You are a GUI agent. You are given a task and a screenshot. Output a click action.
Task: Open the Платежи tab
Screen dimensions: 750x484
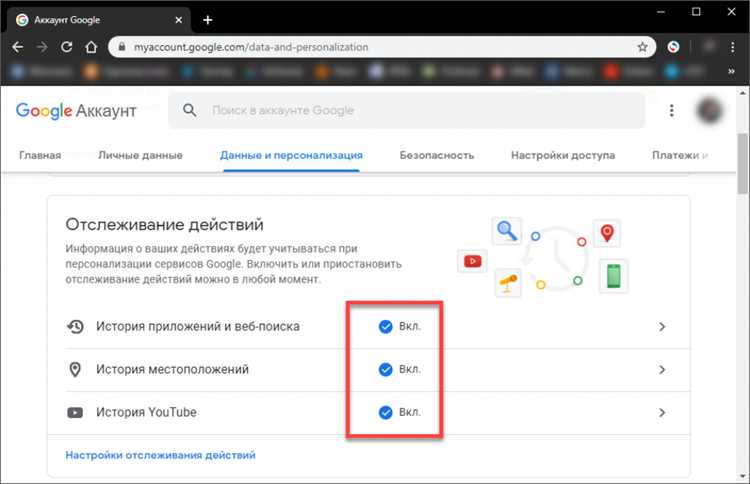tap(679, 155)
